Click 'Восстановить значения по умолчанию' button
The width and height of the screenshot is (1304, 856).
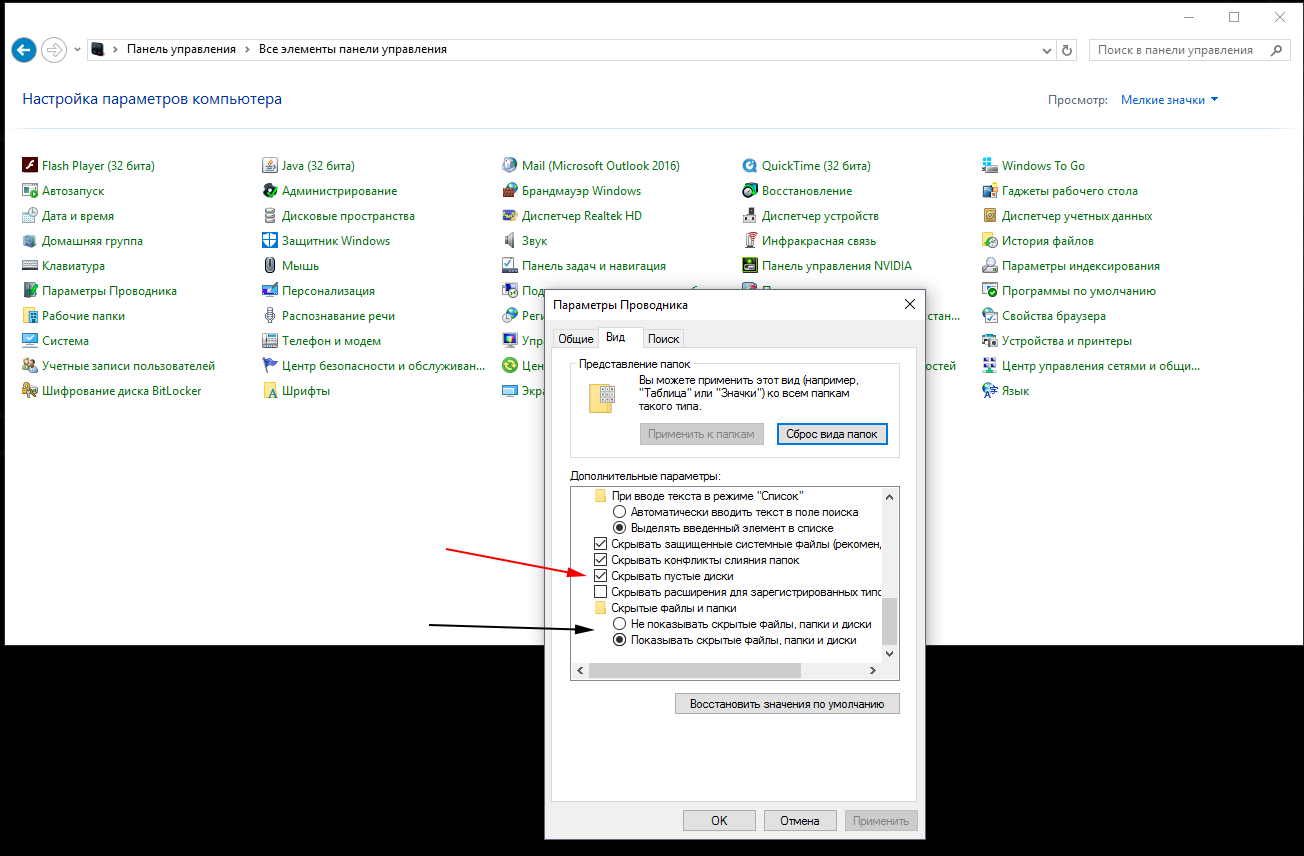[x=787, y=704]
